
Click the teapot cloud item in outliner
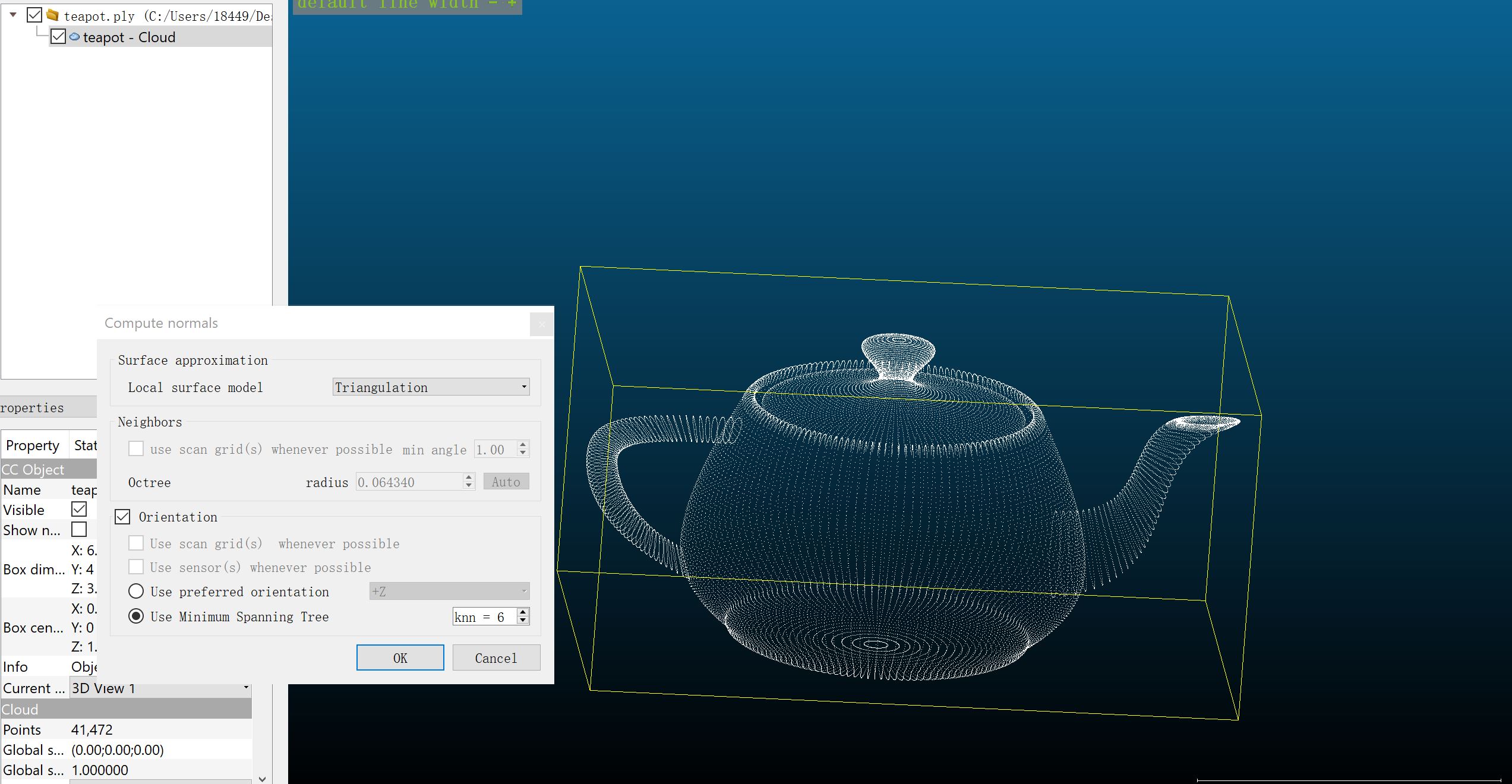click(x=130, y=36)
